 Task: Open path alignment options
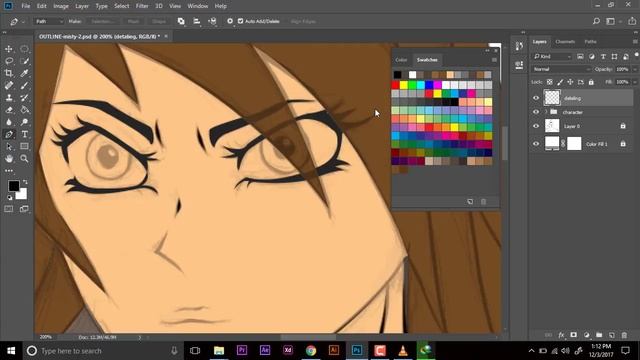click(x=197, y=21)
